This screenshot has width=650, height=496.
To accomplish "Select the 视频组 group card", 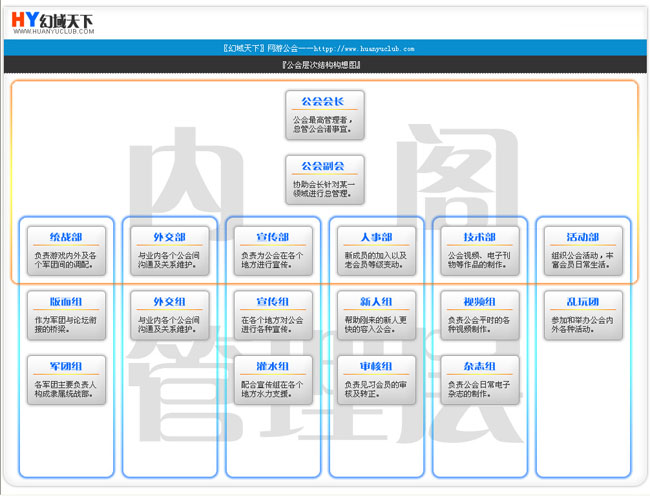I will tap(480, 316).
